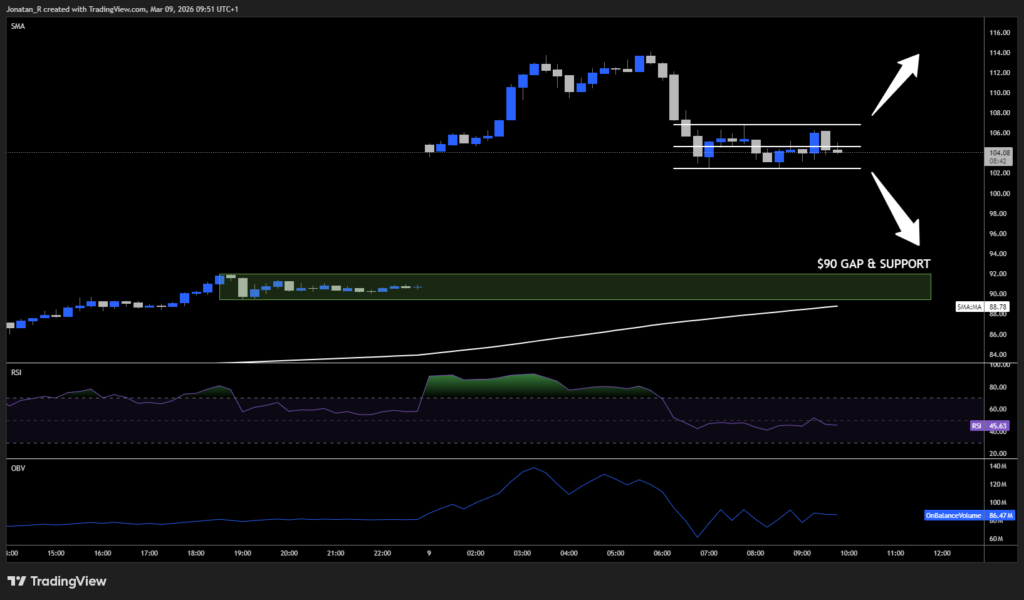Click the OnBalanceVolume 86.47M value tag

(x=969, y=515)
